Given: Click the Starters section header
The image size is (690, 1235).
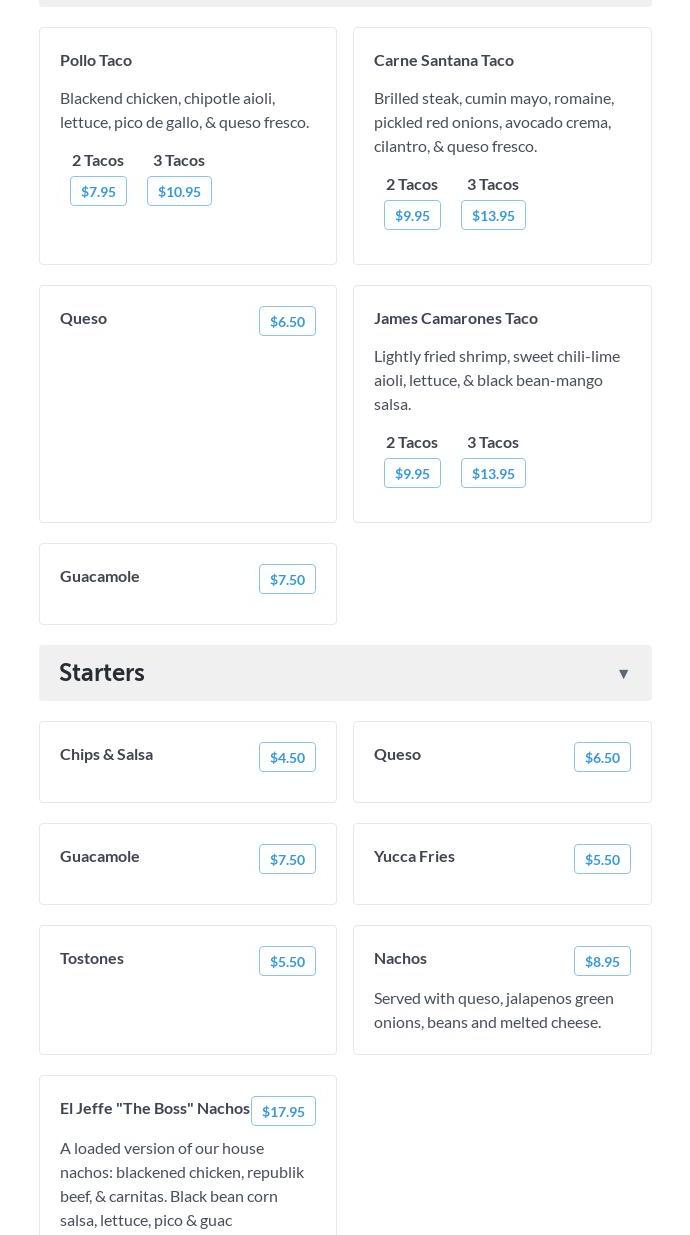Looking at the screenshot, I should pos(345,673).
